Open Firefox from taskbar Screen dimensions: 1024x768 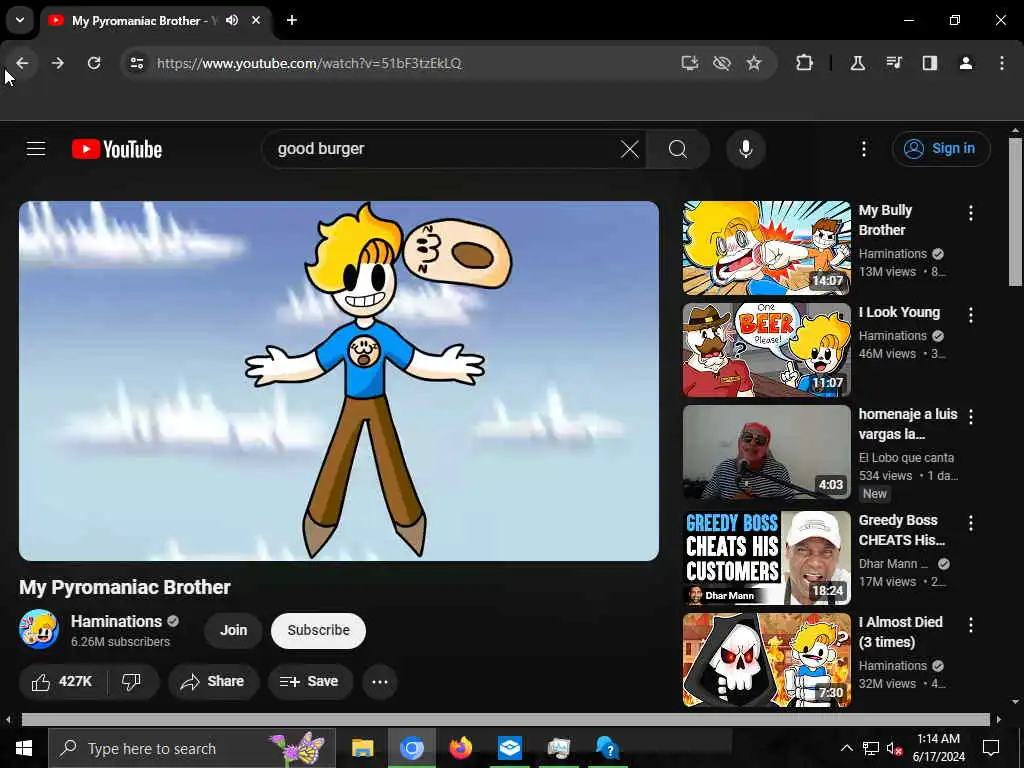coord(460,748)
